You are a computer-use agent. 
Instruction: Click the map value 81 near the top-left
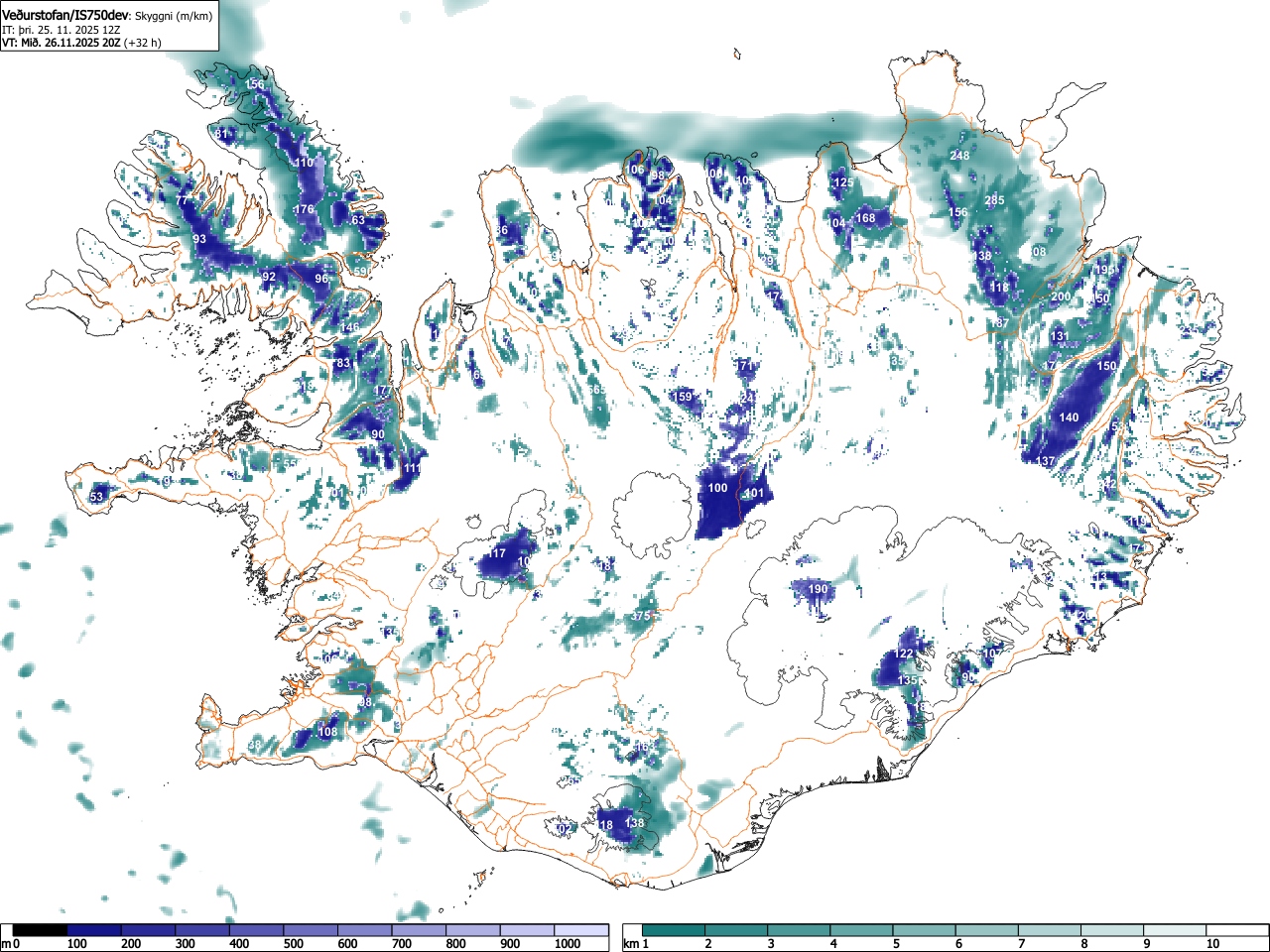point(221,134)
